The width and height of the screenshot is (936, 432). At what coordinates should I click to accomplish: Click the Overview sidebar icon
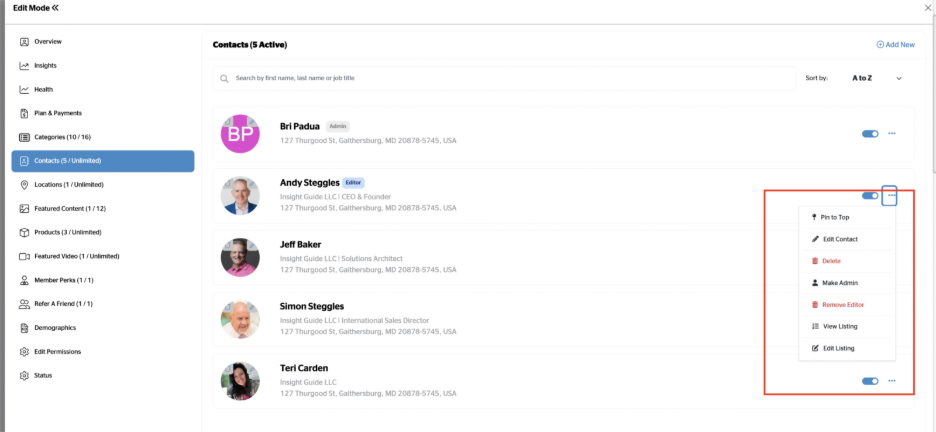(24, 41)
